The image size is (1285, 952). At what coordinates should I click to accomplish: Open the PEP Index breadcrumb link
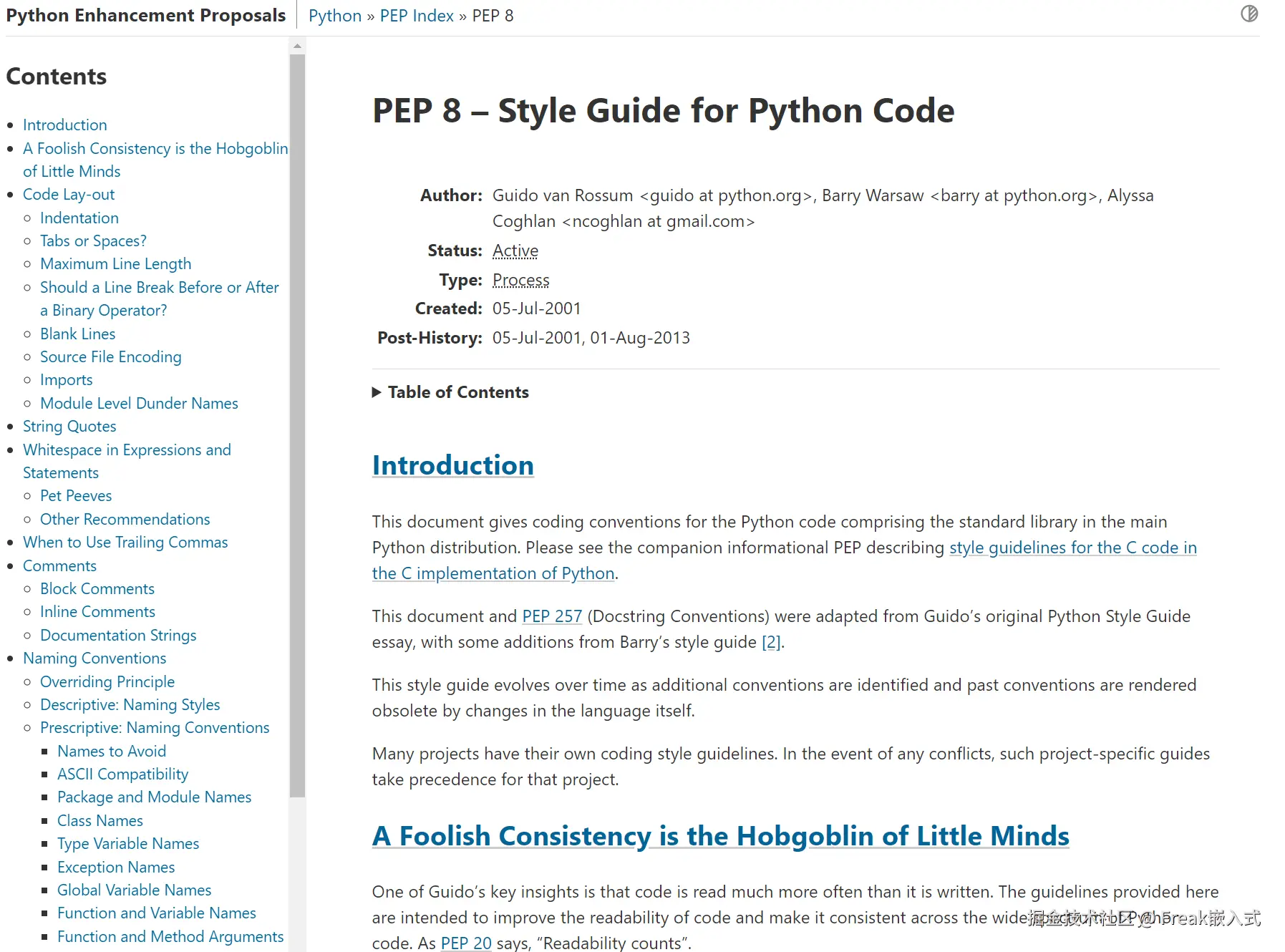click(x=417, y=16)
